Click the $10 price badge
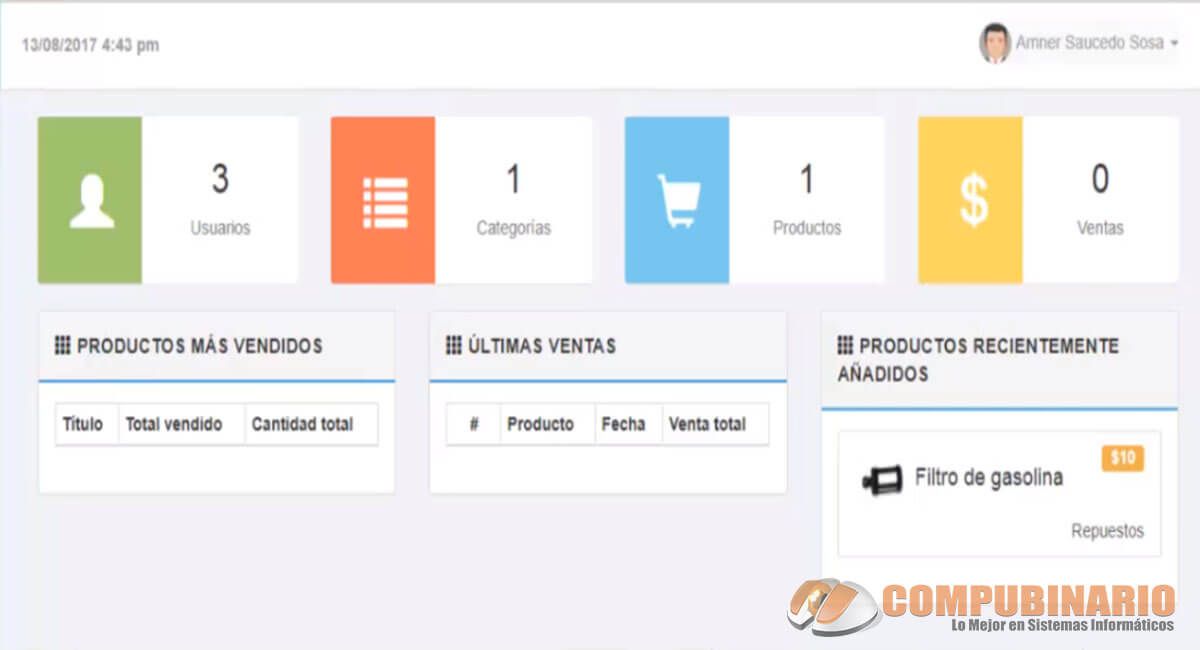Image resolution: width=1200 pixels, height=650 pixels. (1123, 458)
